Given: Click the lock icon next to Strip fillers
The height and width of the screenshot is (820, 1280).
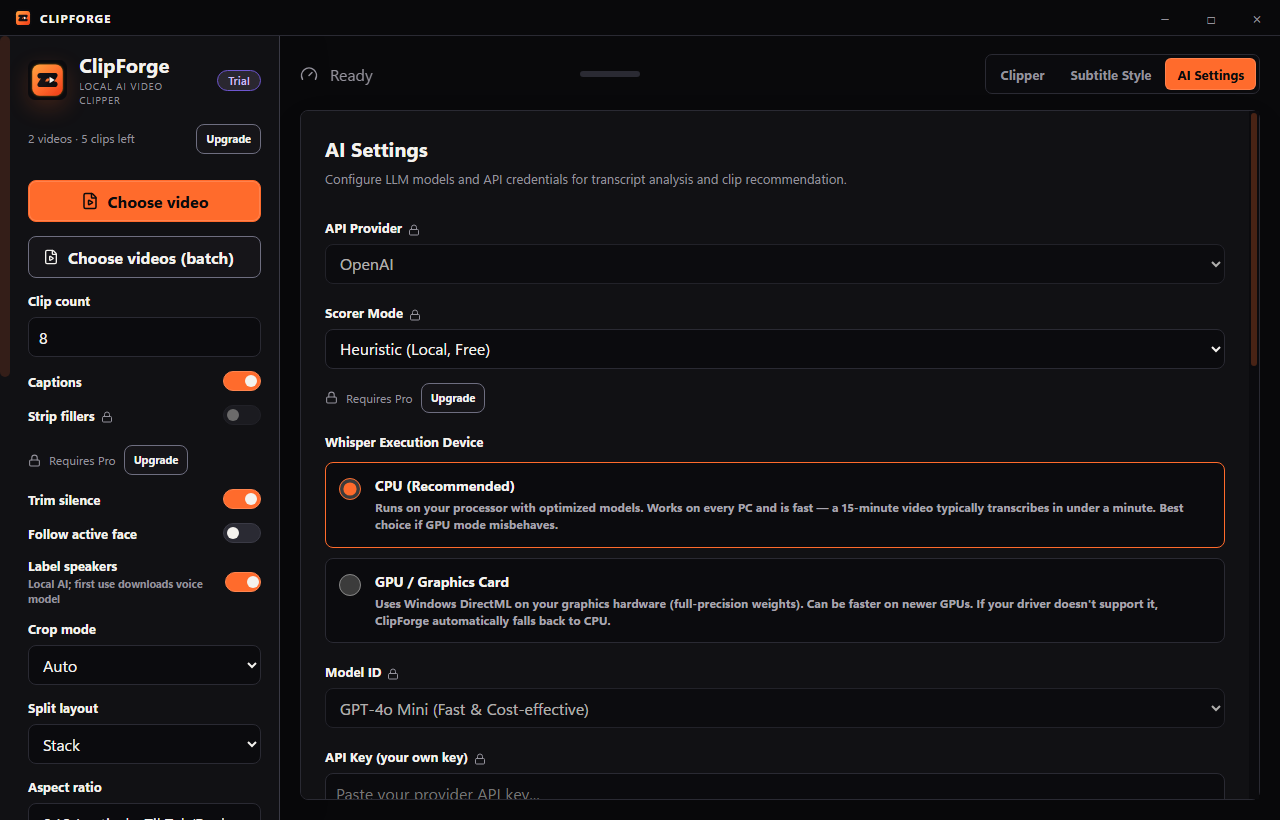Looking at the screenshot, I should tap(107, 417).
